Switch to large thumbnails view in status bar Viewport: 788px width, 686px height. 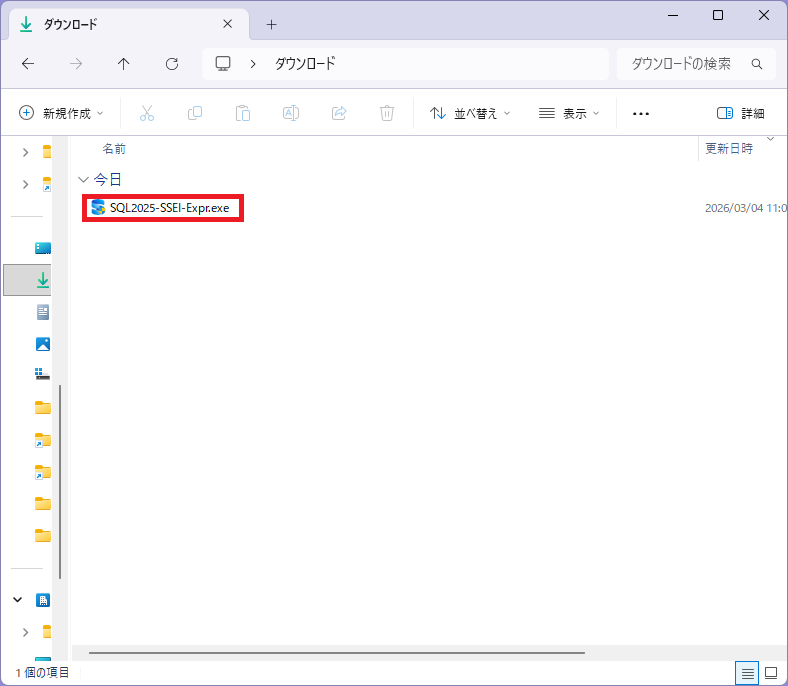tap(771, 673)
